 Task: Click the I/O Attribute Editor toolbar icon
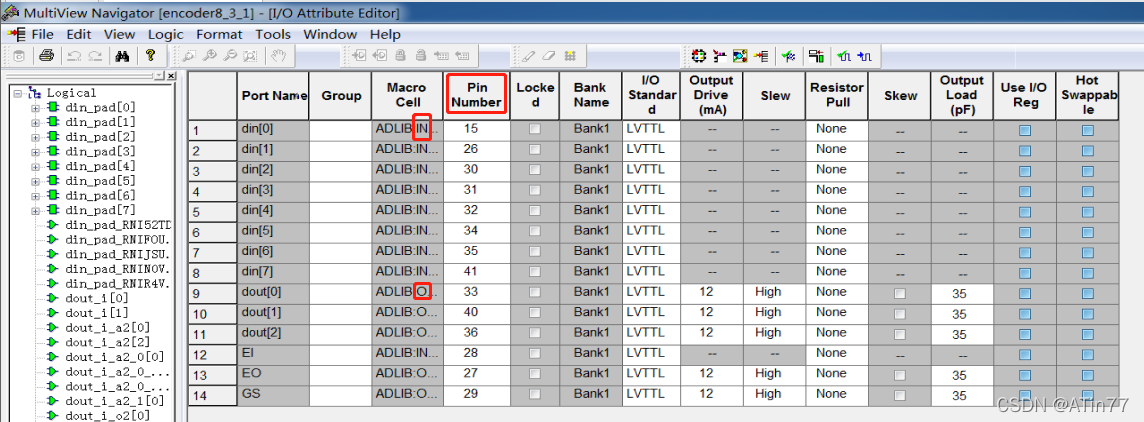click(x=761, y=55)
